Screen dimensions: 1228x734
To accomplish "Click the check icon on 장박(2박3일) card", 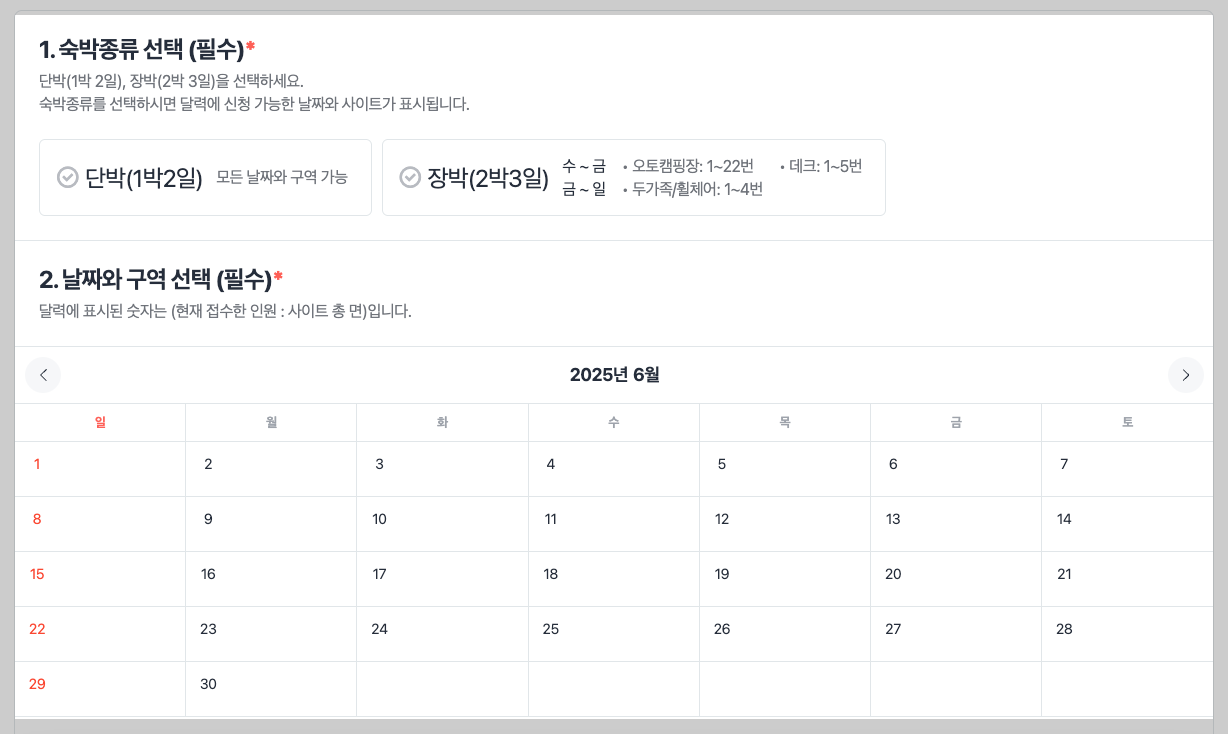I will 409,177.
